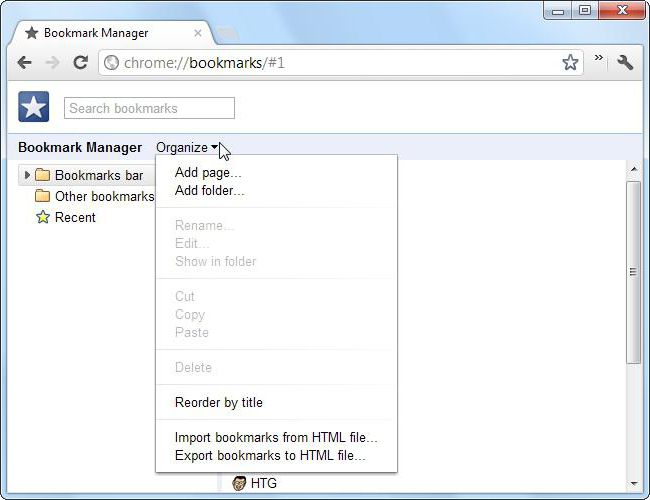Show hidden extensions via double chevron
This screenshot has width=650, height=500.
(598, 58)
